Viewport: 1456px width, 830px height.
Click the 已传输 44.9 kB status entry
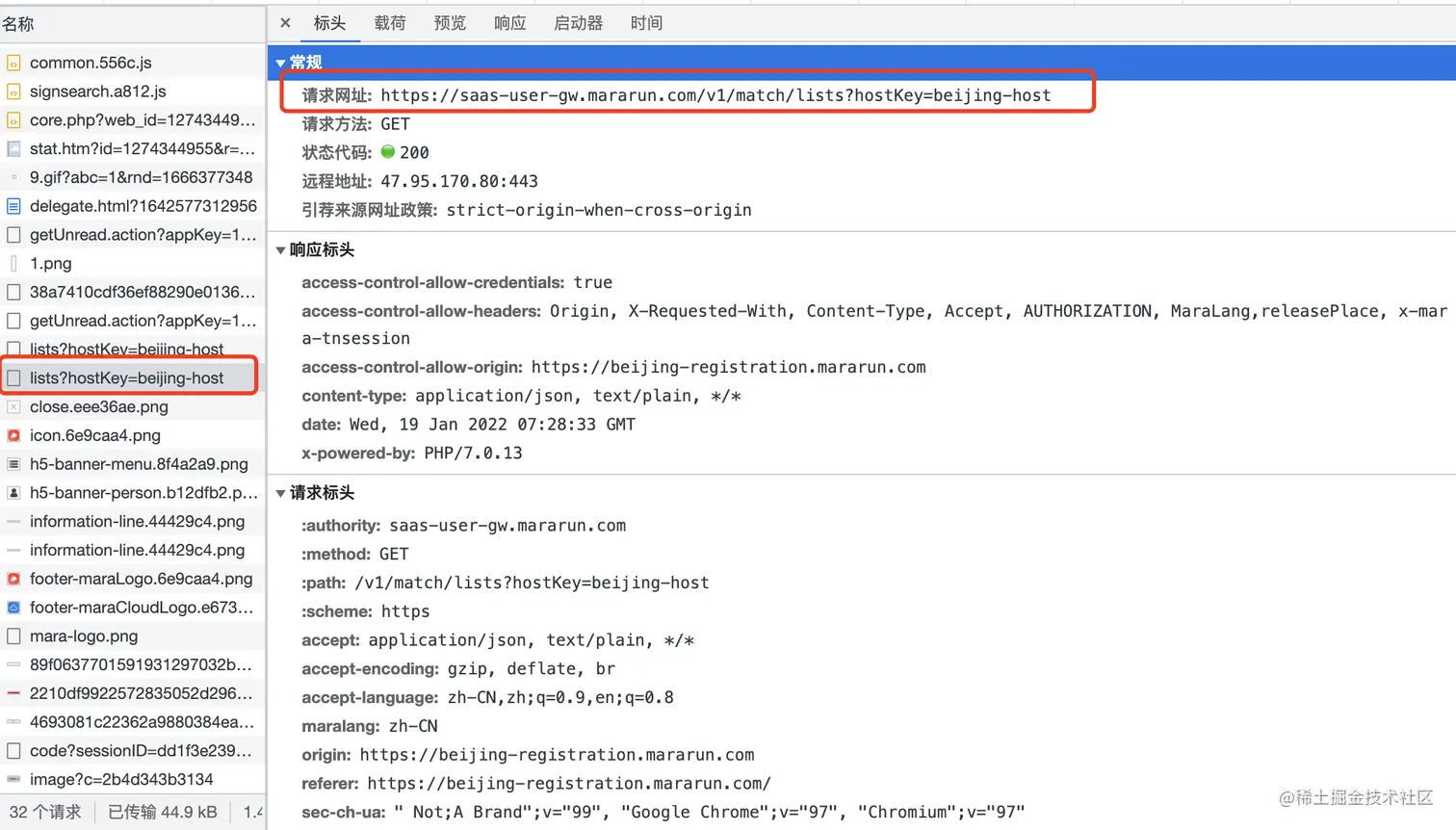click(163, 813)
